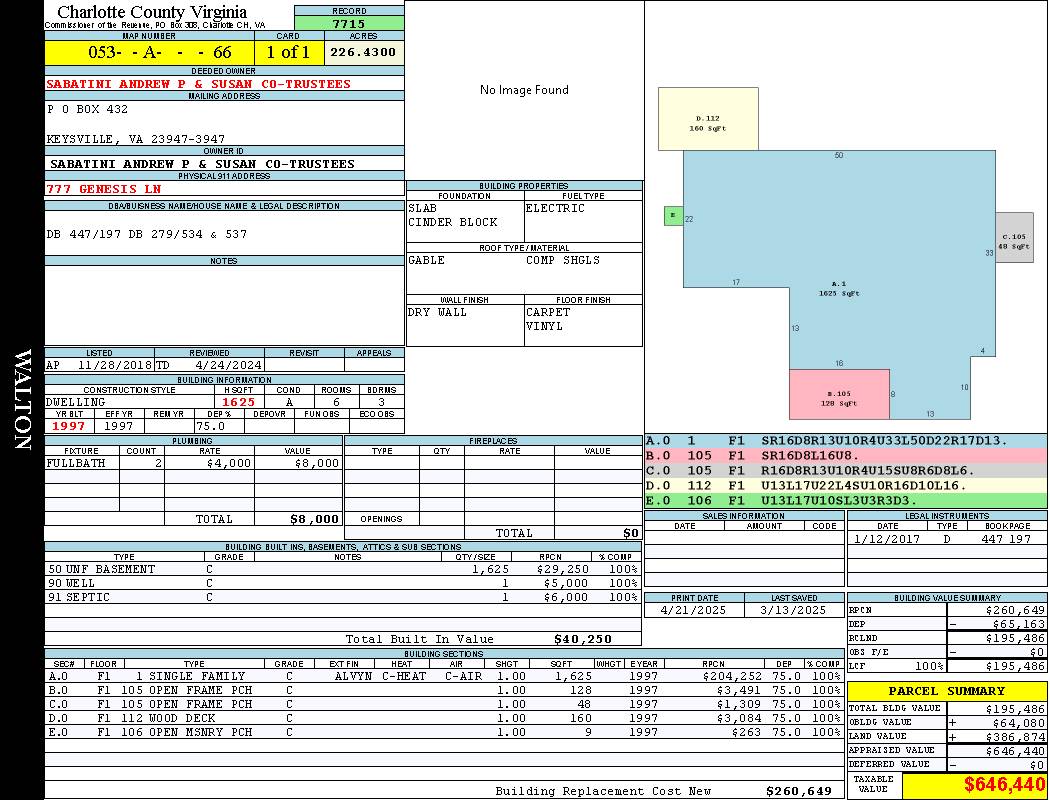Click the record number 7715
Screen dimensions: 1050x800
pos(349,24)
